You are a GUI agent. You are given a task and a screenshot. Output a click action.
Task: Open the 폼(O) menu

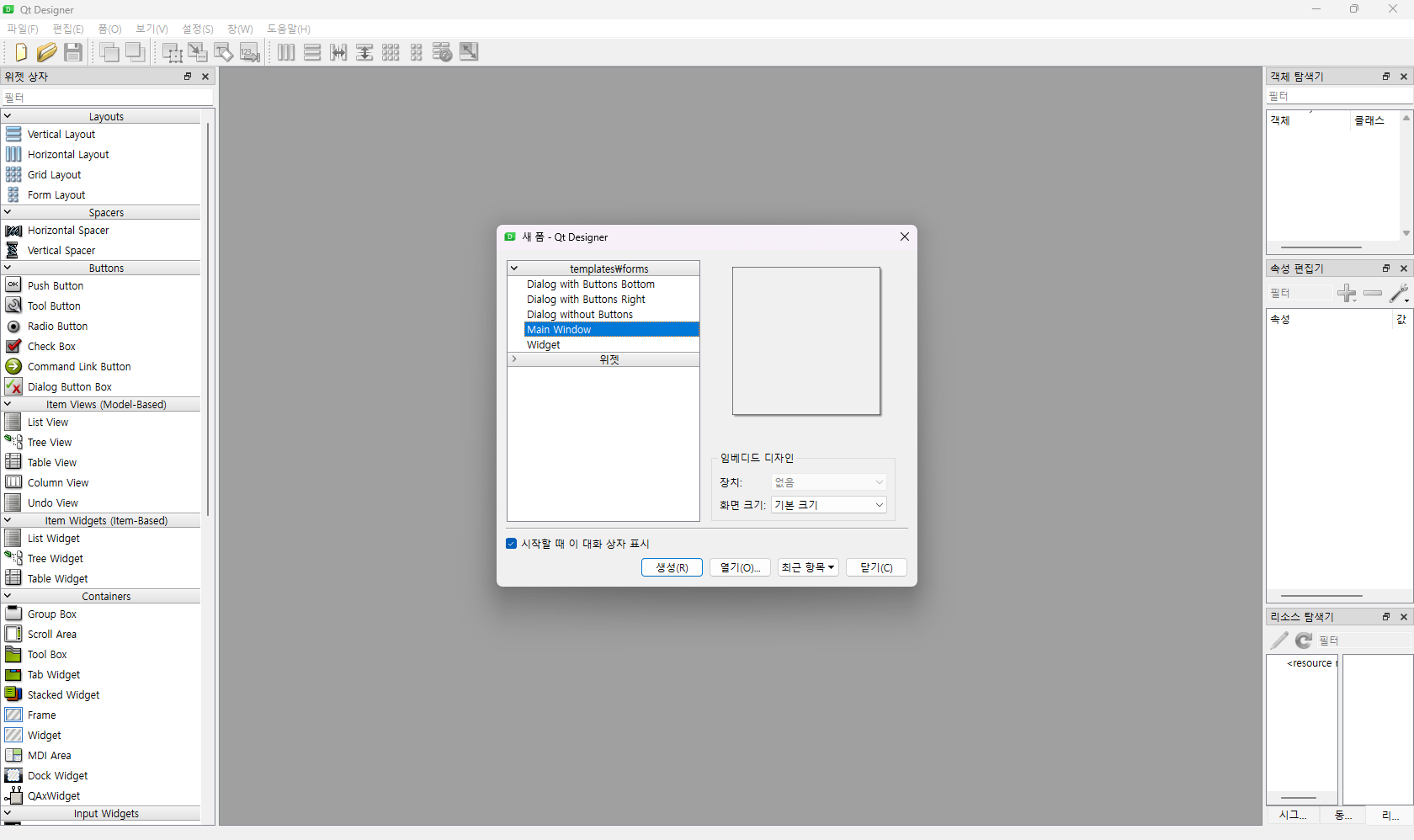pos(109,29)
